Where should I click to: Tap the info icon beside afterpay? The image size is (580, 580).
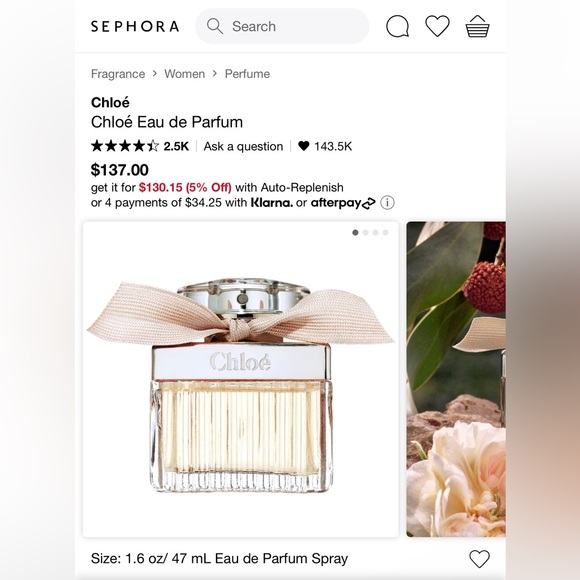click(x=387, y=203)
